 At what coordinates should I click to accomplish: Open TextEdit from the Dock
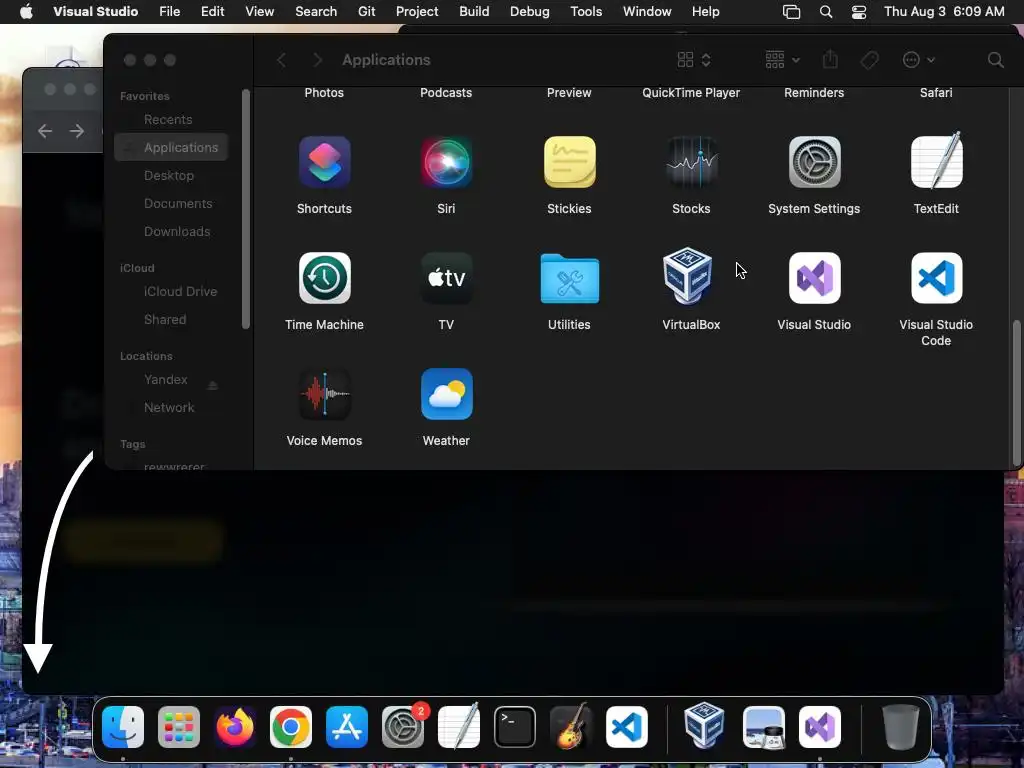458,726
